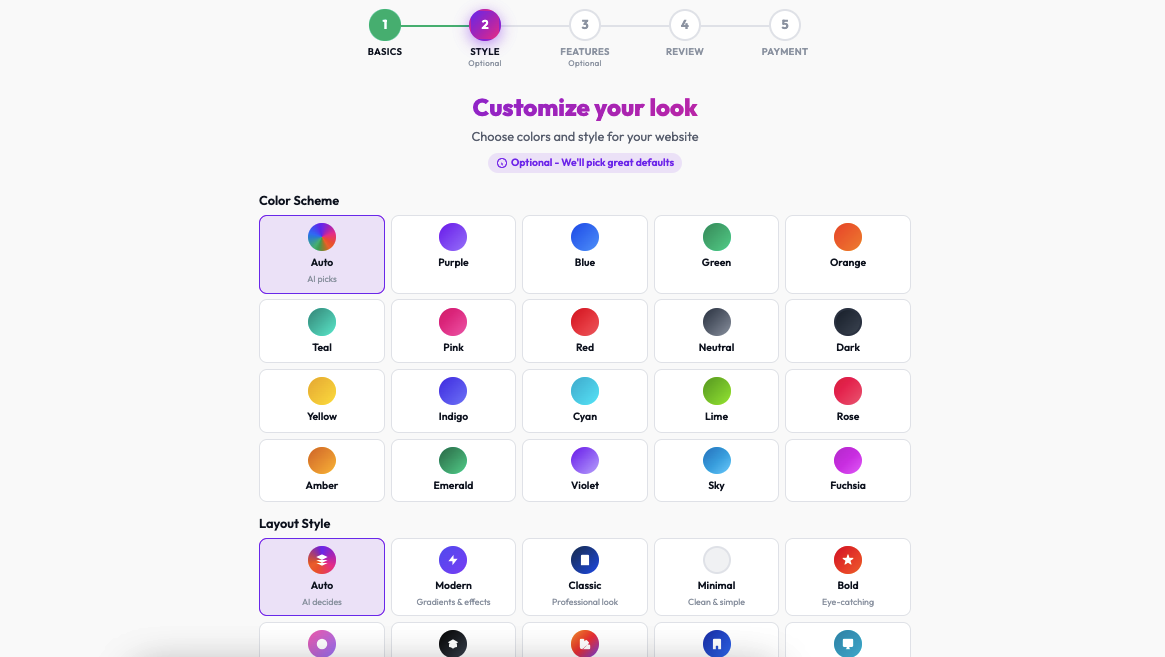
Task: Click the teal layout icon at bottom right
Action: 847,644
